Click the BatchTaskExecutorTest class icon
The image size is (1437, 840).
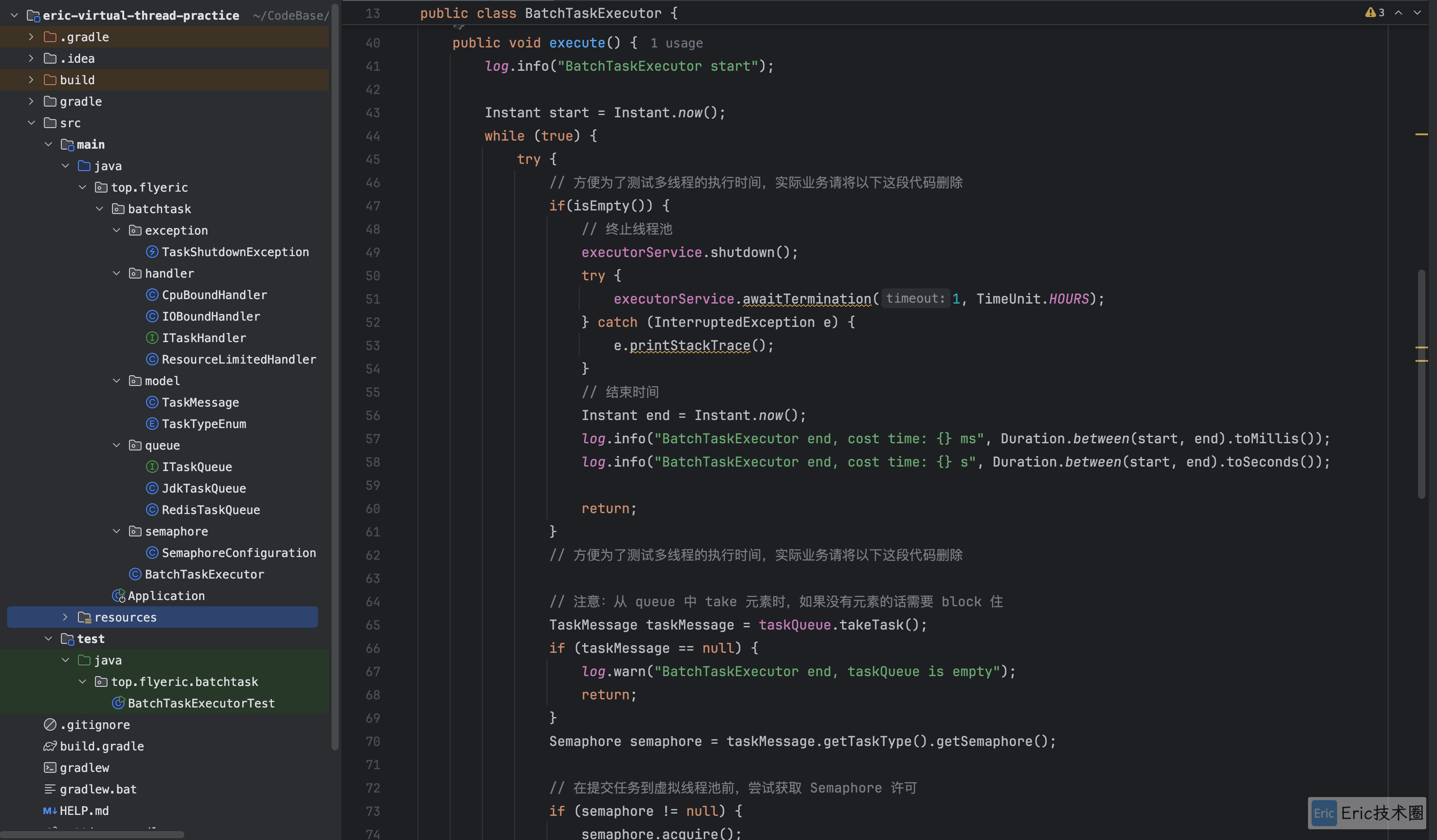[x=119, y=703]
